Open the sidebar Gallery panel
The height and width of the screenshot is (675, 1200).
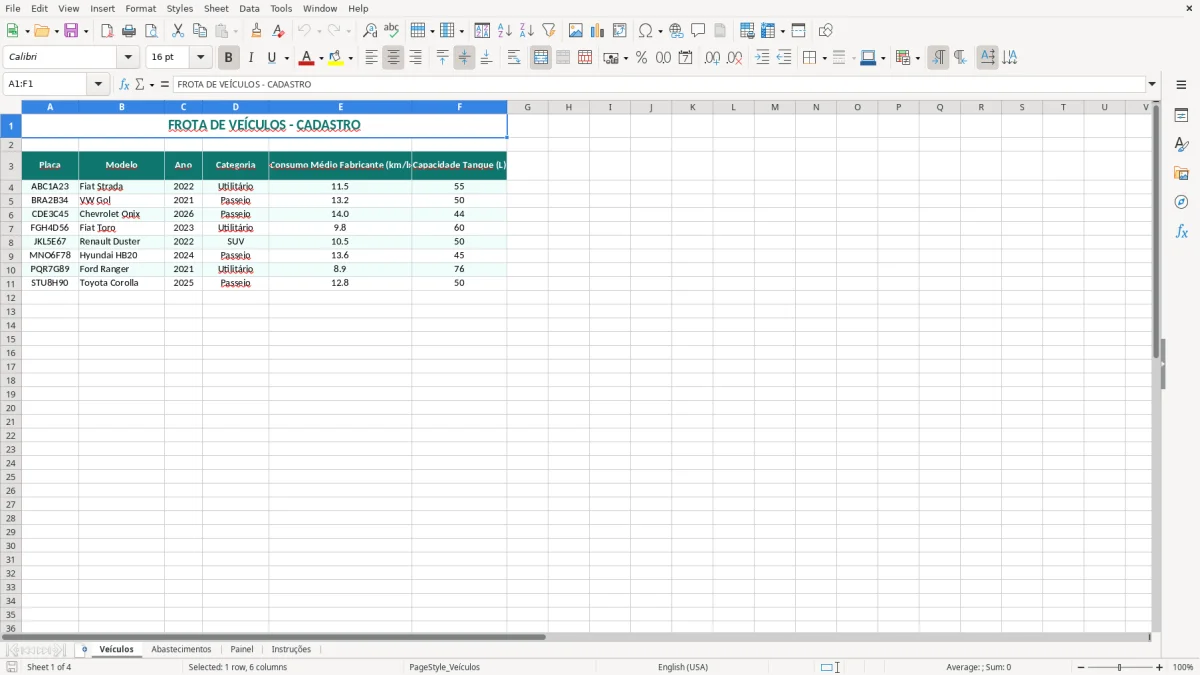pyautogui.click(x=1181, y=174)
